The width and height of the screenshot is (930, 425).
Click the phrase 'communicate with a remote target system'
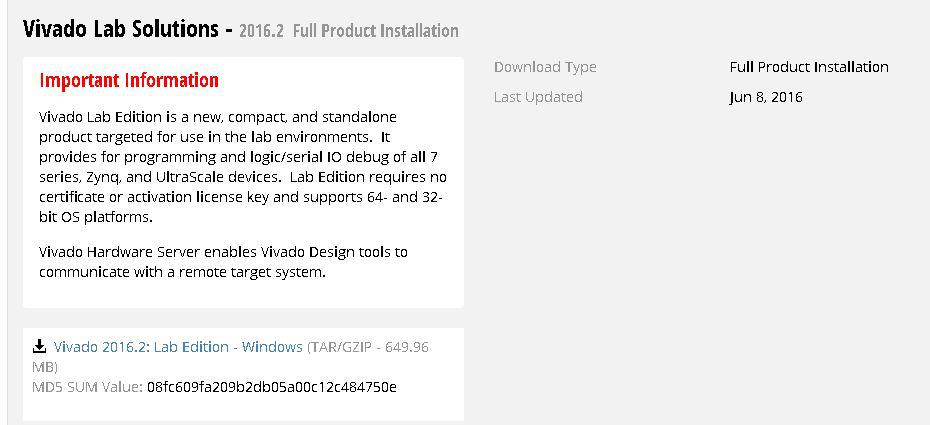point(183,273)
